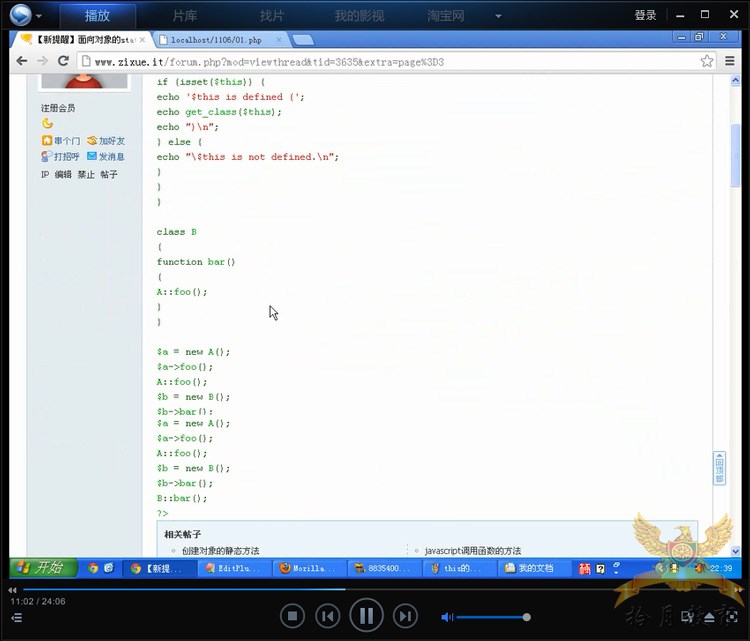Screen dimensions: 750x641
Task: Select the localhost/1106/01.php browser tab
Action: coord(216,40)
